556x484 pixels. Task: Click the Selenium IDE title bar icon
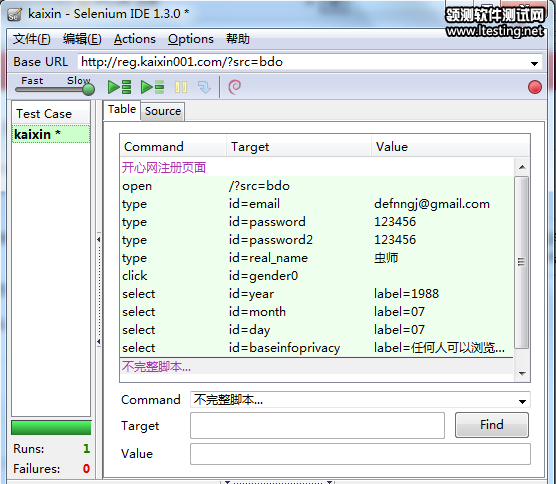tap(15, 14)
